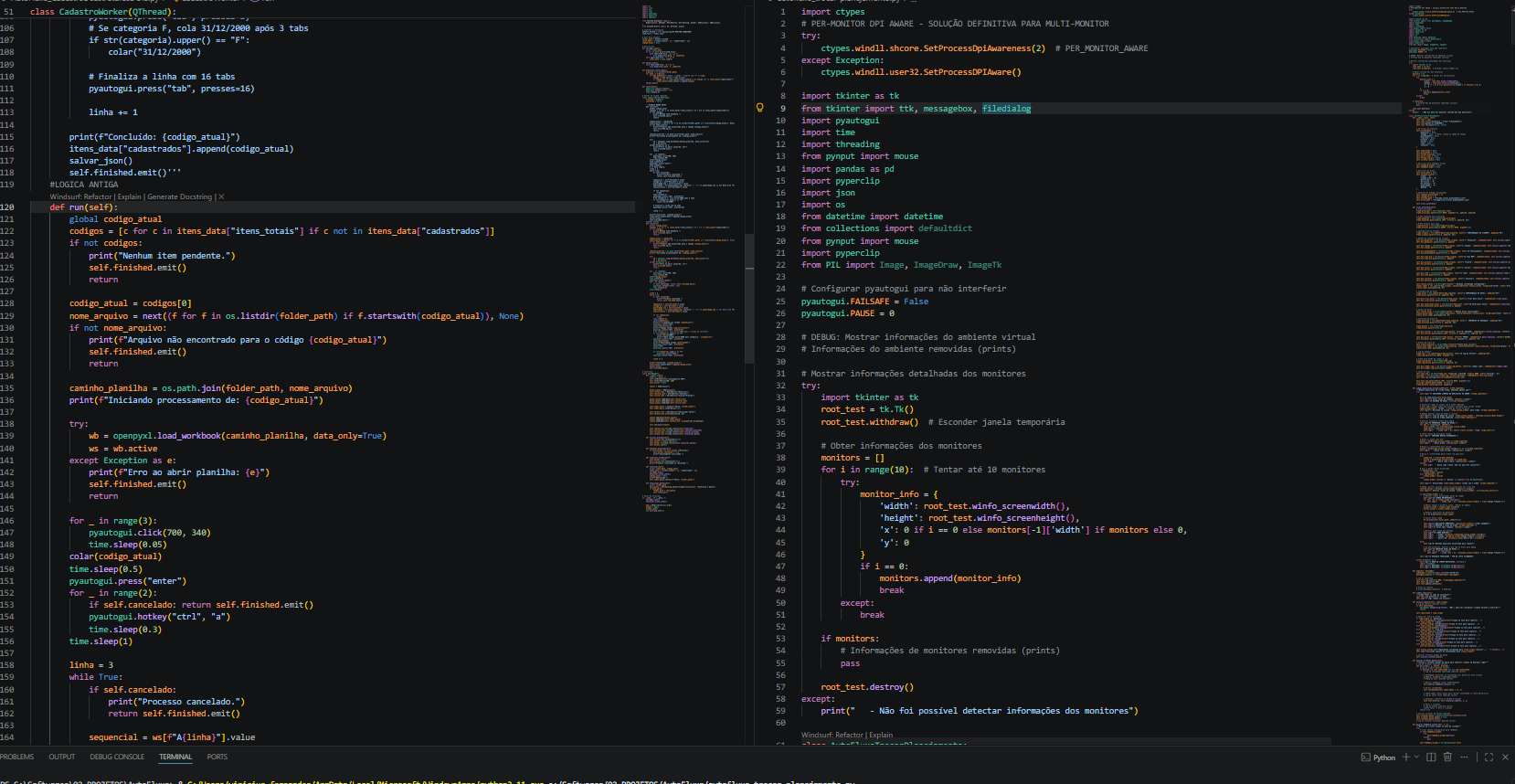
Task: Click Windsurf Refactor above def run
Action: [x=80, y=196]
